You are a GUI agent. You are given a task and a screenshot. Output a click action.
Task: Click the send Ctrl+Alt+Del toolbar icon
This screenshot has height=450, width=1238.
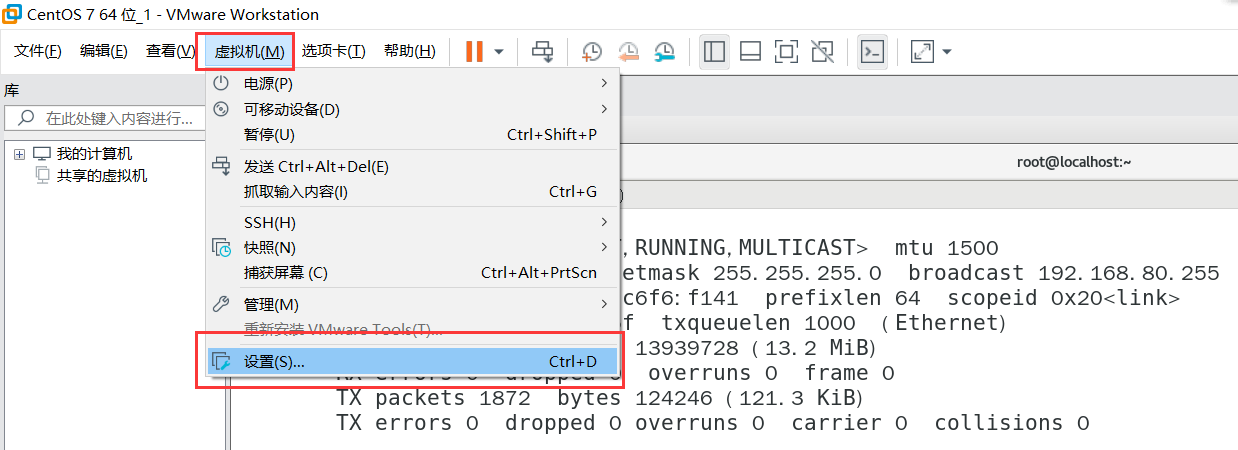pyautogui.click(x=542, y=51)
